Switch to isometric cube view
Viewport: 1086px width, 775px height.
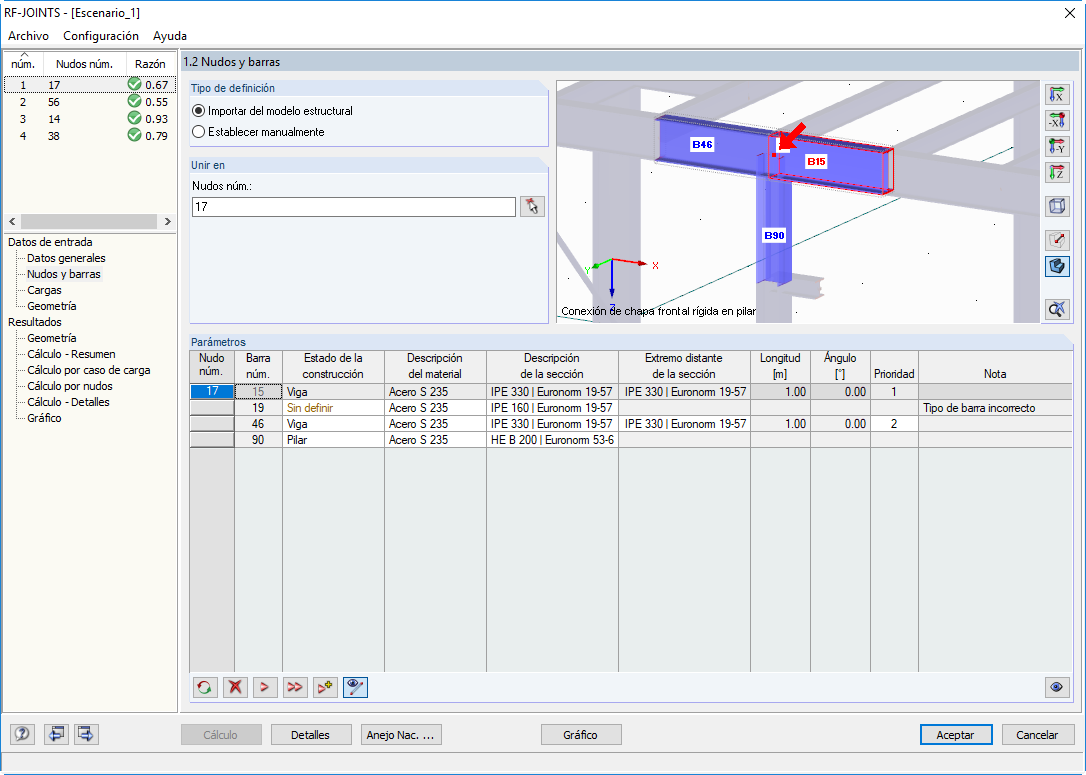point(1057,206)
